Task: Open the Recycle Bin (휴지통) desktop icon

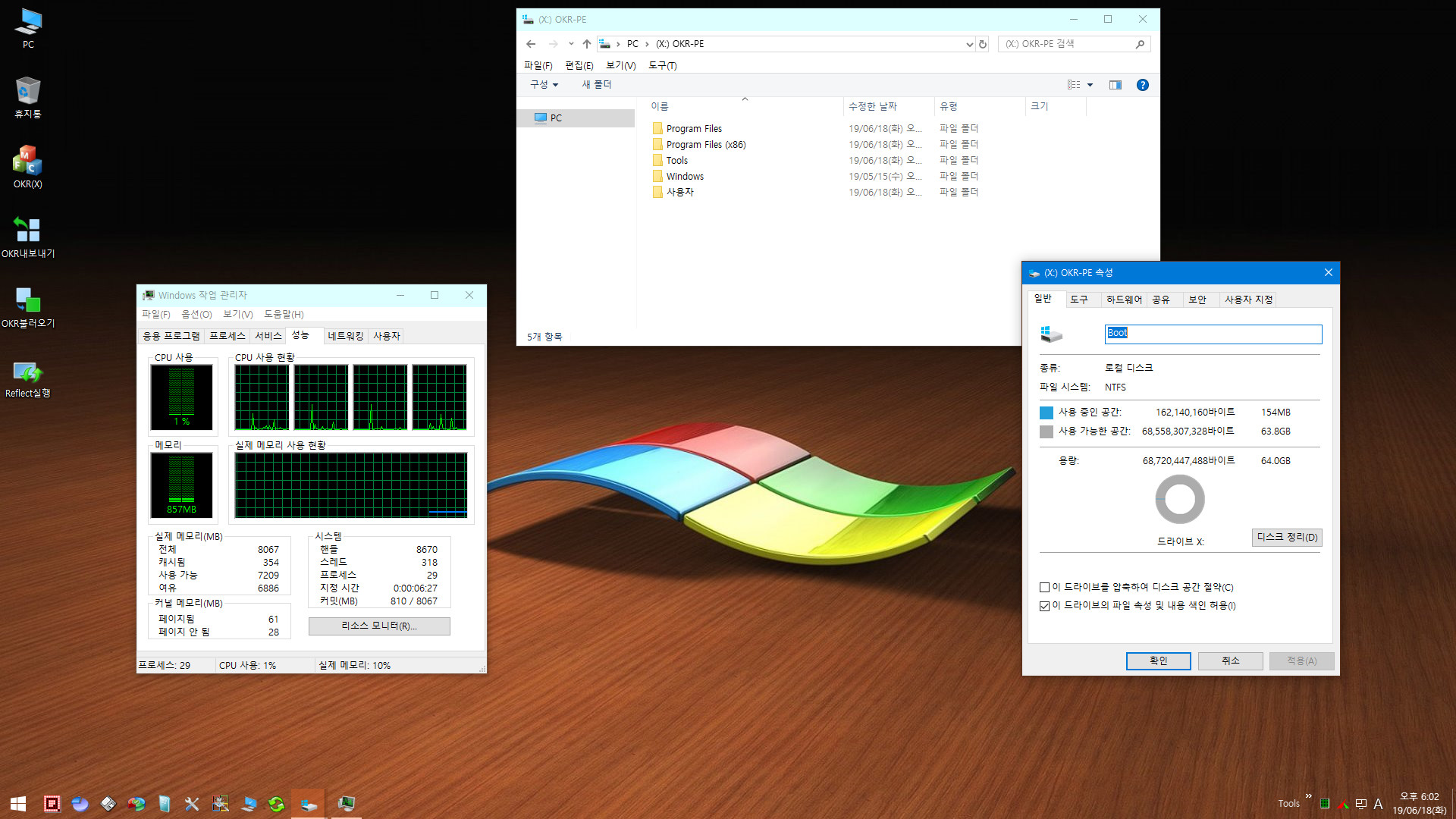Action: [x=28, y=98]
